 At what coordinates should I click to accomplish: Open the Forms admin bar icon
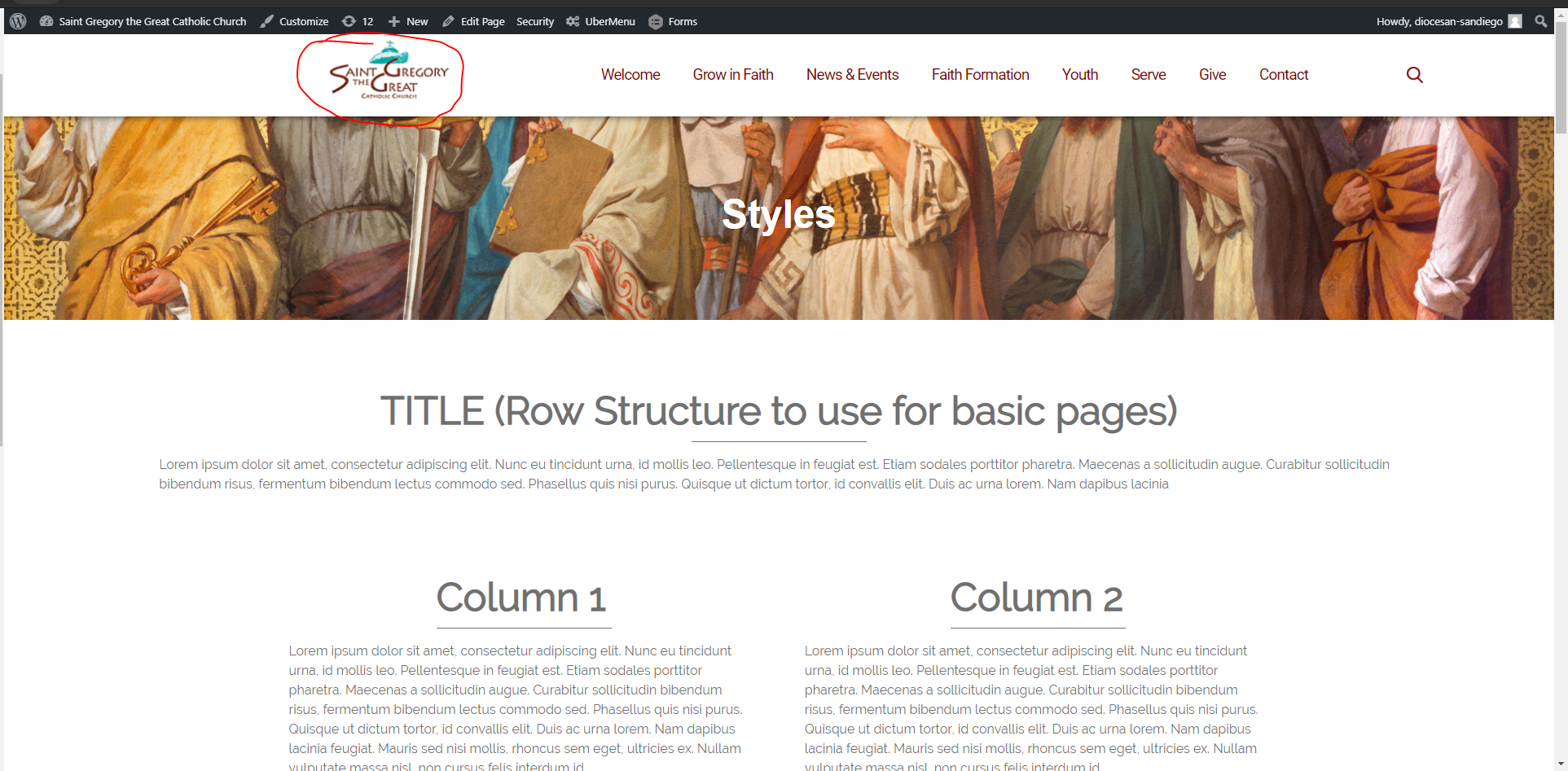[x=656, y=22]
